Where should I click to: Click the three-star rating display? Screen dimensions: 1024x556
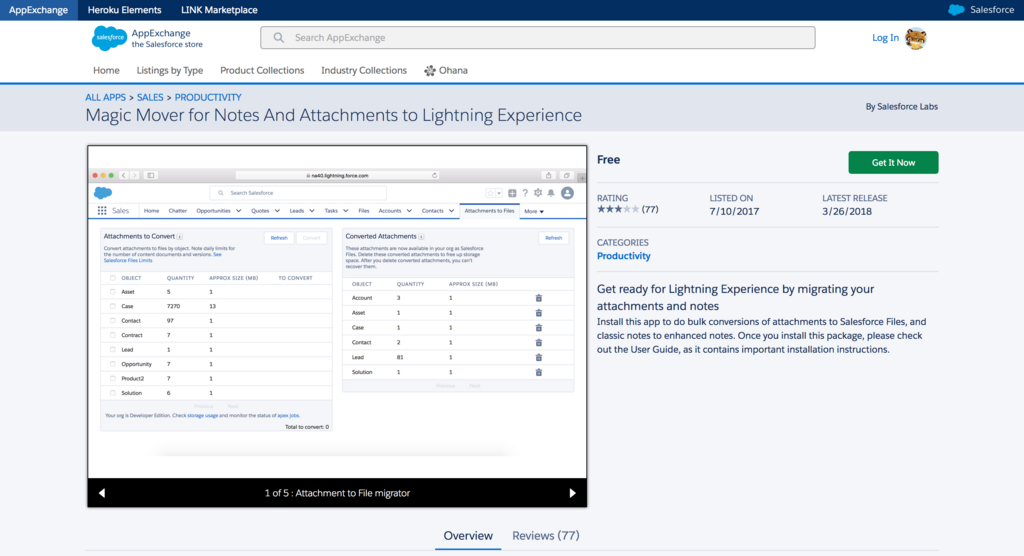pos(618,209)
